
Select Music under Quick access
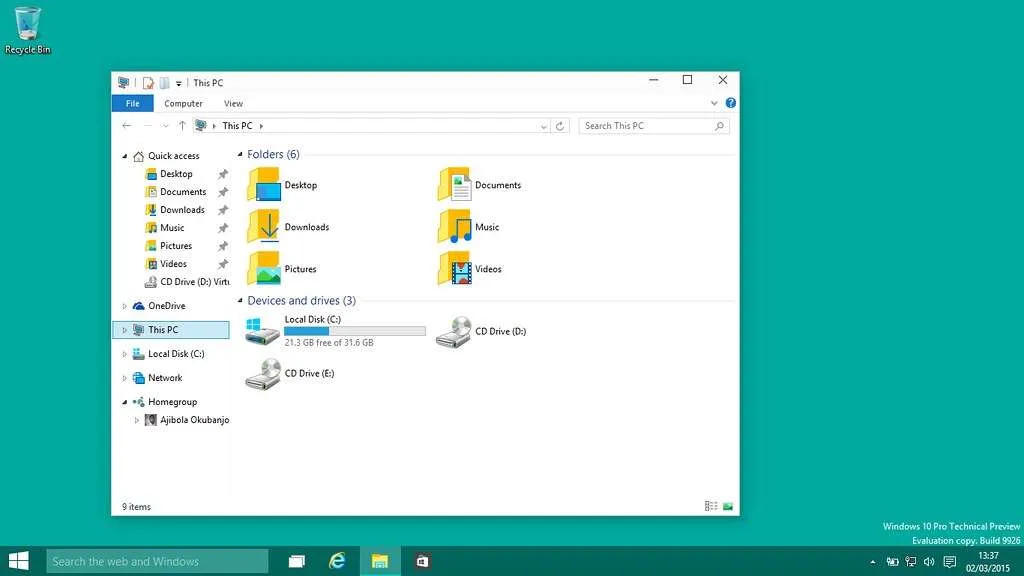[x=172, y=228]
